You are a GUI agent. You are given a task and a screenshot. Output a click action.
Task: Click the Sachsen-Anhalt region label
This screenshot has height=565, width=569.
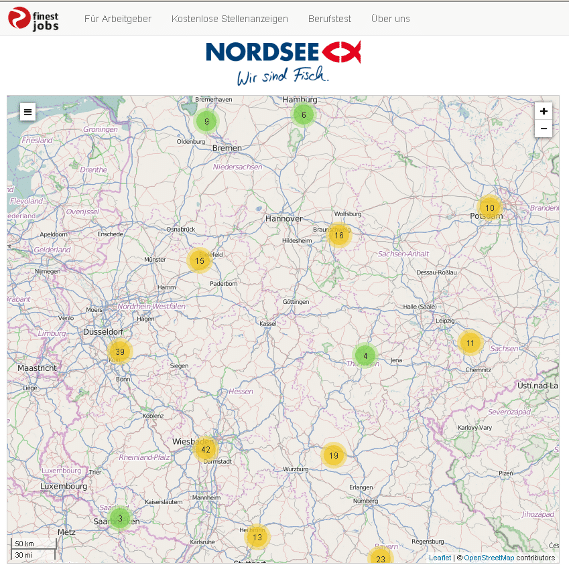pos(404,254)
